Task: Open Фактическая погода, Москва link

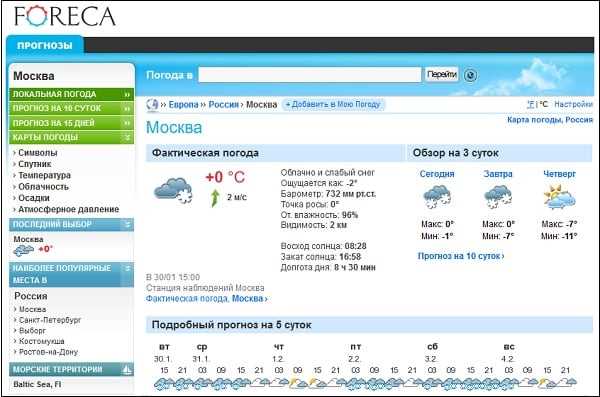Action: 207,299
